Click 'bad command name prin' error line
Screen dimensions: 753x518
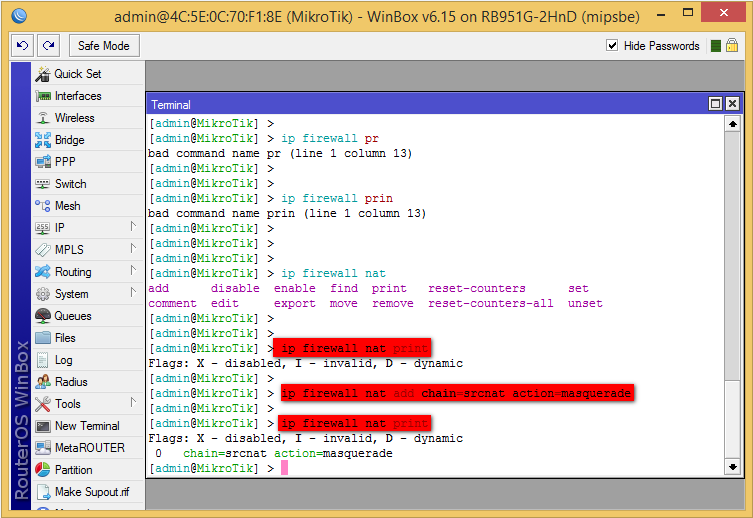[x=287, y=213]
